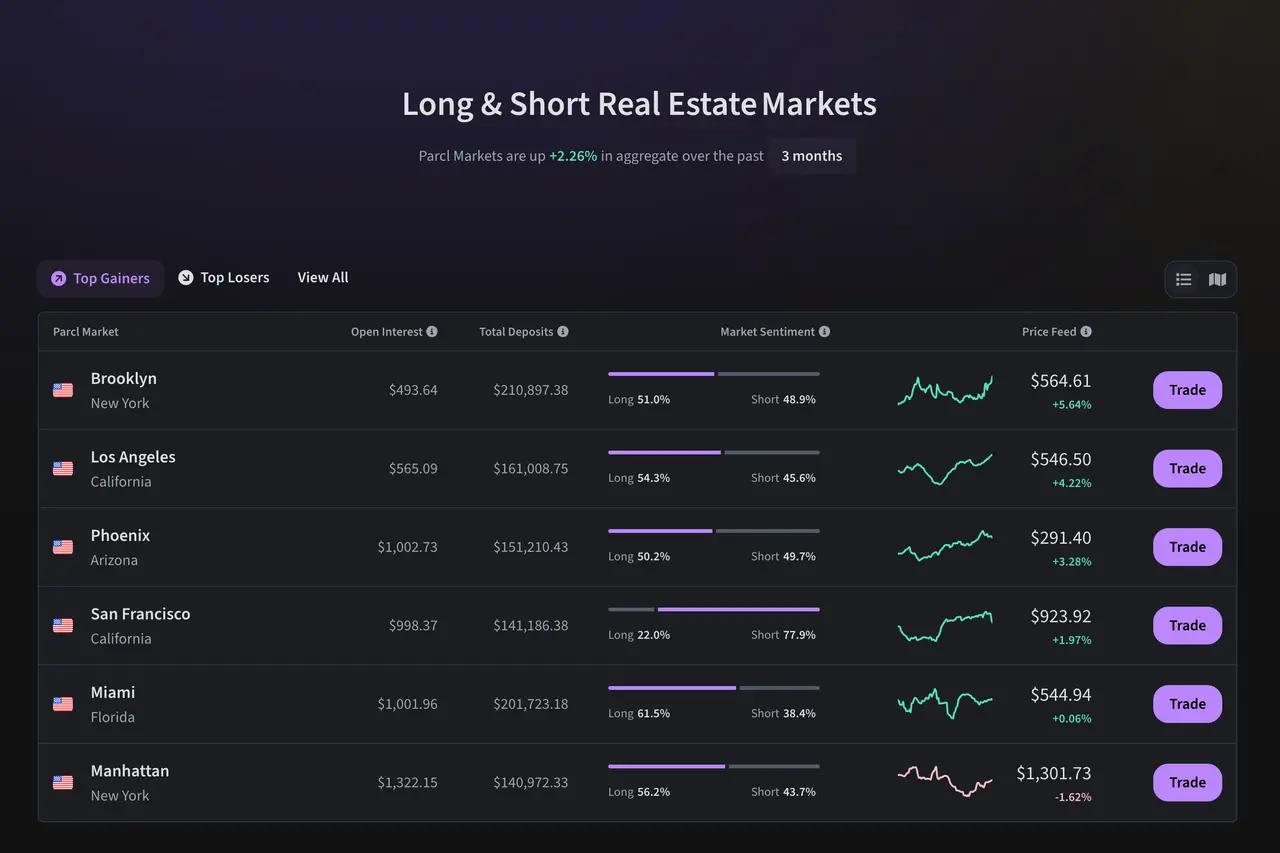
Task: Click the Open Interest info icon
Action: point(432,332)
